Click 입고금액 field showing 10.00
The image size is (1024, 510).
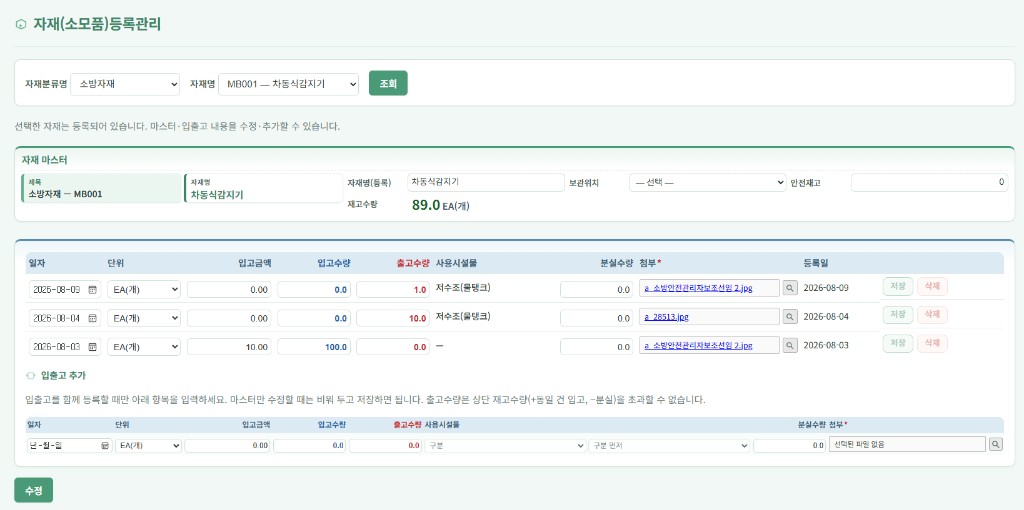(229, 346)
